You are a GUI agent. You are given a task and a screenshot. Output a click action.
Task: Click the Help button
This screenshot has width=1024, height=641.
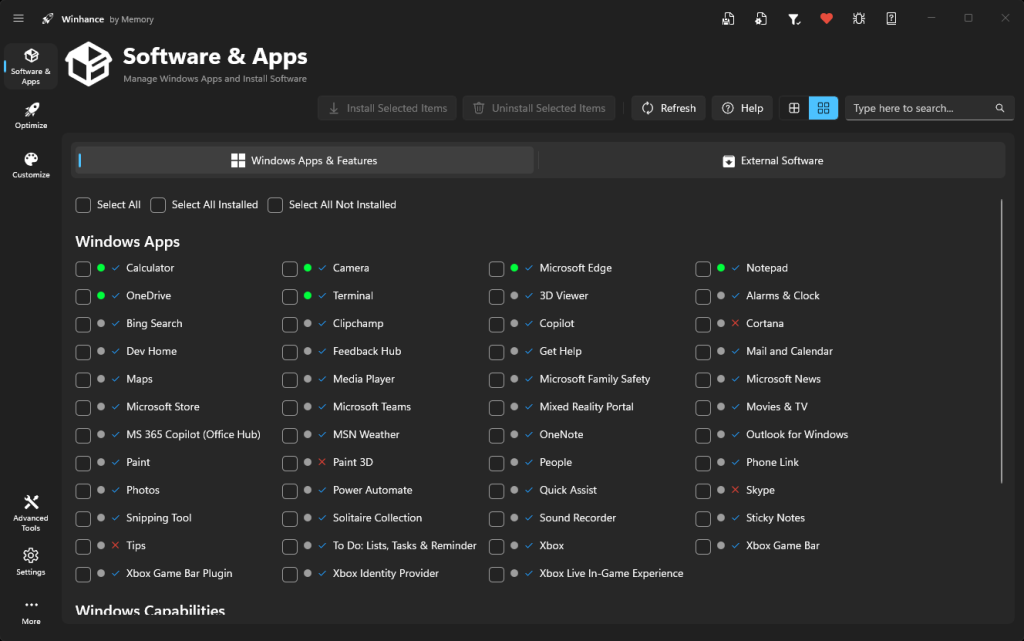pyautogui.click(x=741, y=107)
